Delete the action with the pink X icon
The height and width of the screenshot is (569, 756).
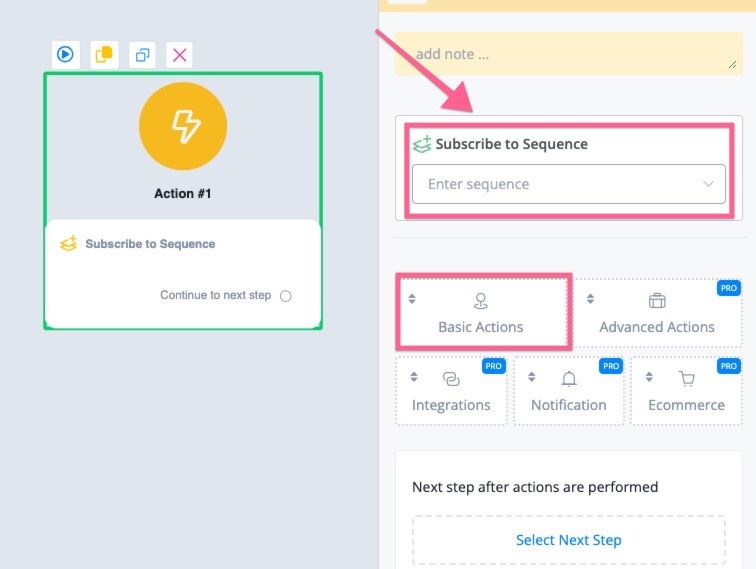[179, 55]
